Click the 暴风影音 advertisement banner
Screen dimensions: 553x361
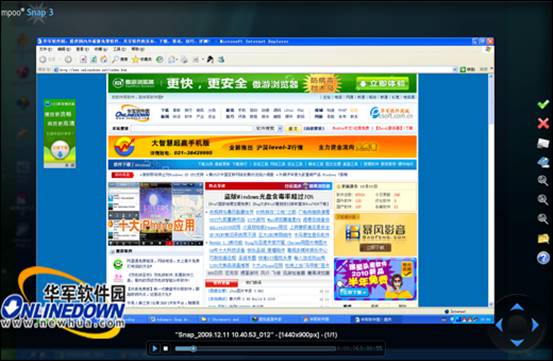[375, 235]
